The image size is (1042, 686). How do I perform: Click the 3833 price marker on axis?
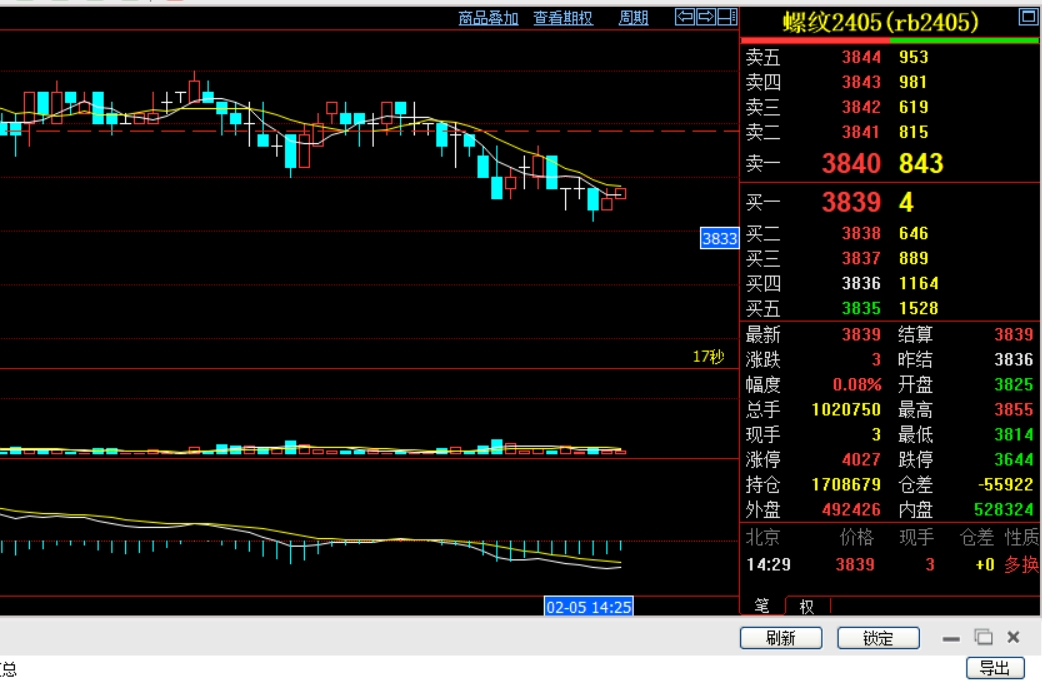(x=719, y=239)
